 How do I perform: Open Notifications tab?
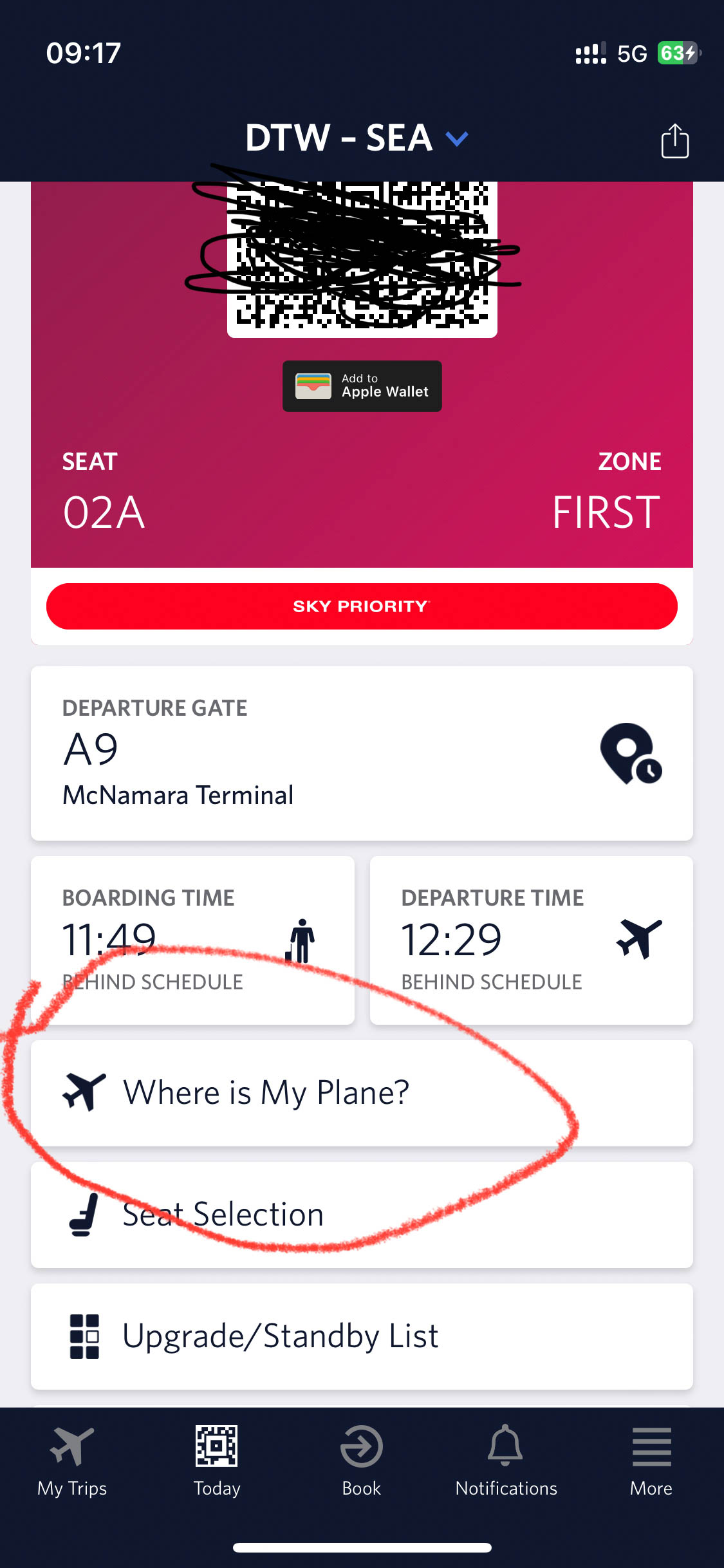point(506,1461)
